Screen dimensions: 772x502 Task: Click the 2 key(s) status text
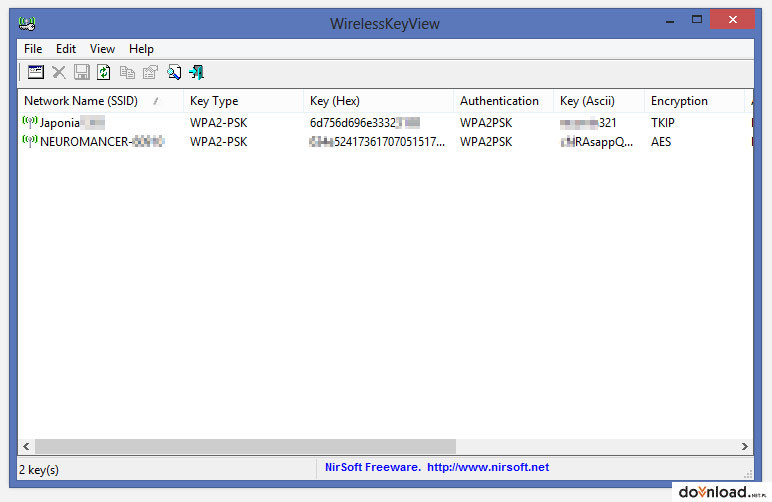click(39, 470)
